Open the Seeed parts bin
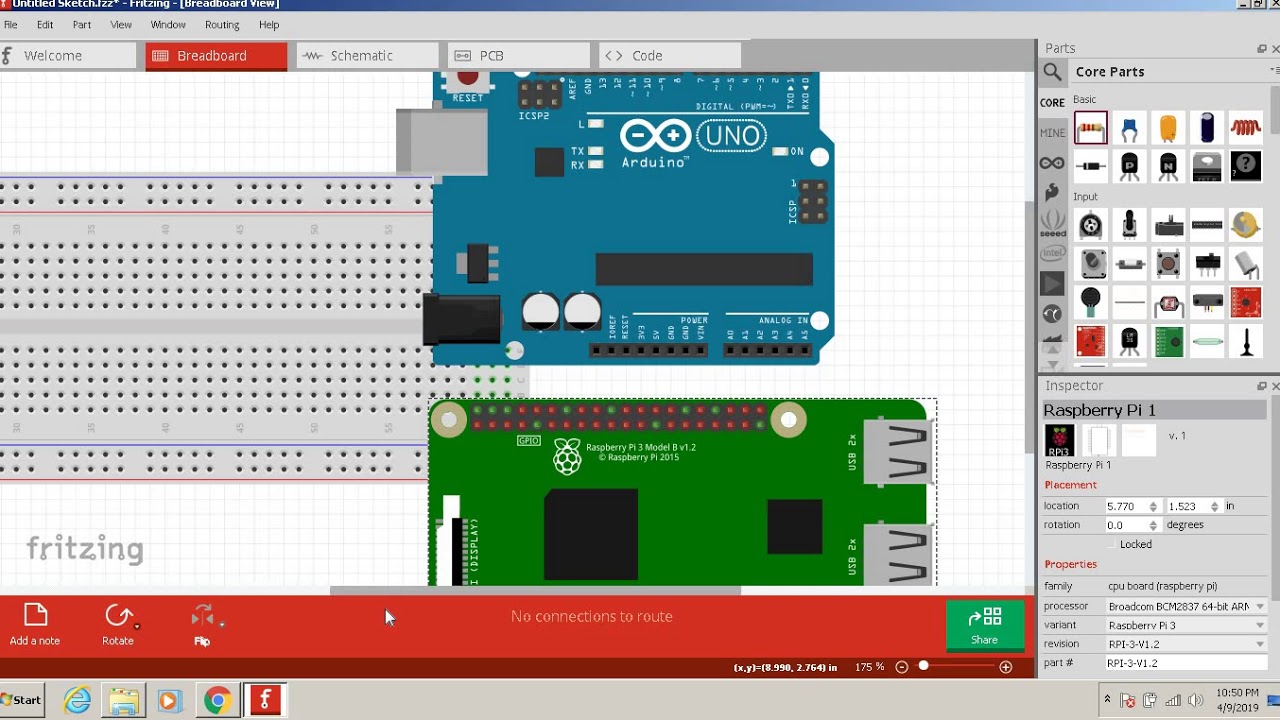Viewport: 1280px width, 720px height. pyautogui.click(x=1052, y=222)
